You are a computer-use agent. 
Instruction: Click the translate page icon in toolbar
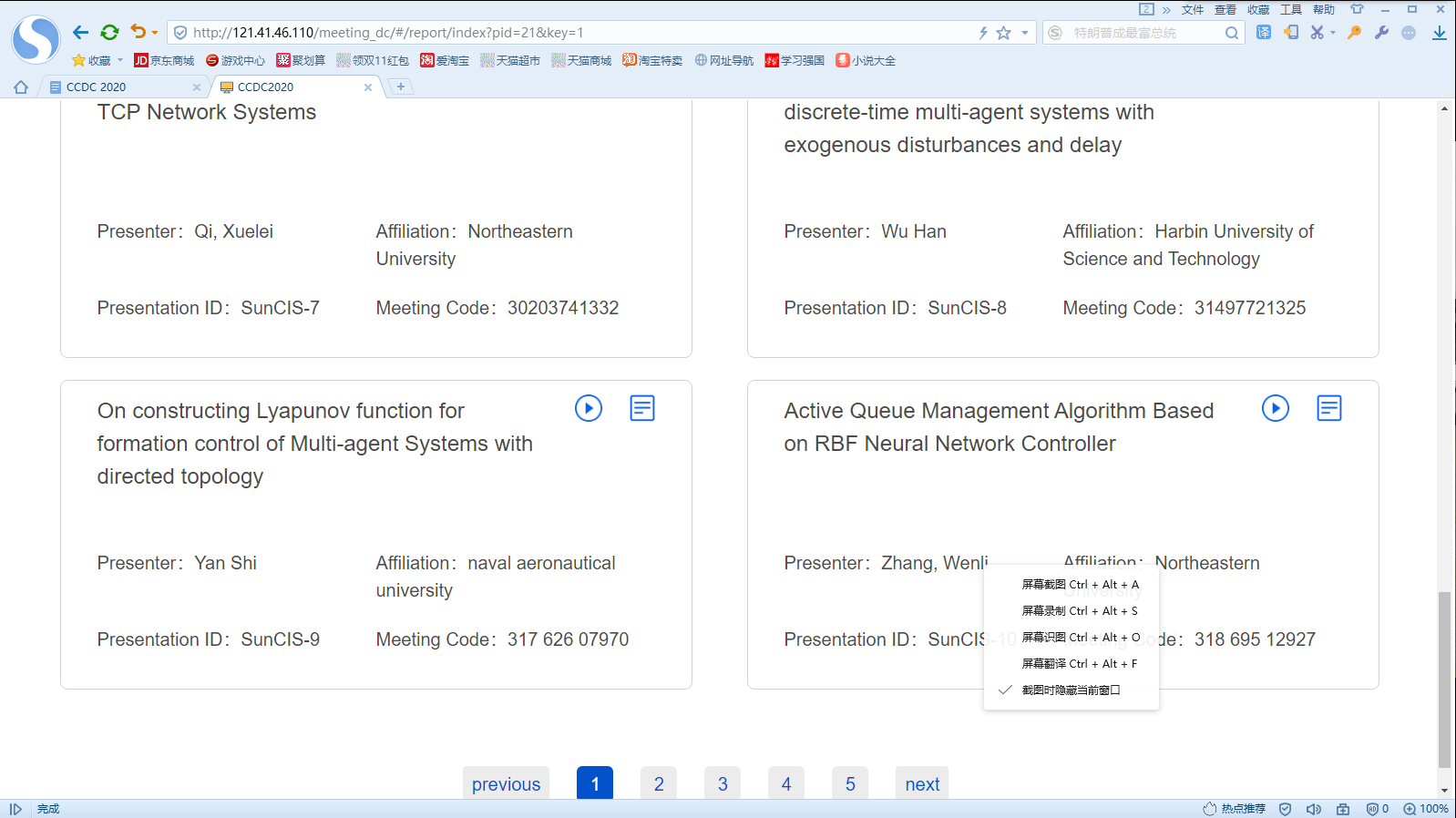(1264, 33)
